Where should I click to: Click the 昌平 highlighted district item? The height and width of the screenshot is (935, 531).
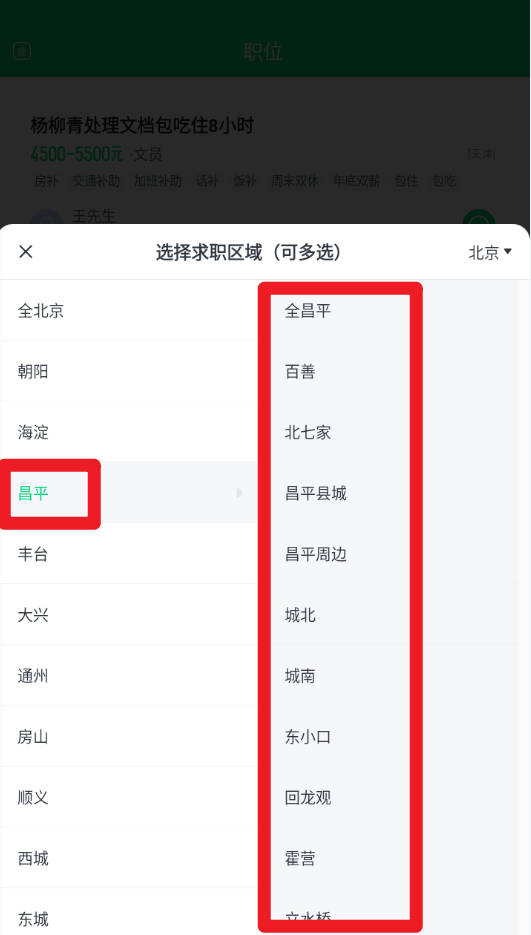128,493
